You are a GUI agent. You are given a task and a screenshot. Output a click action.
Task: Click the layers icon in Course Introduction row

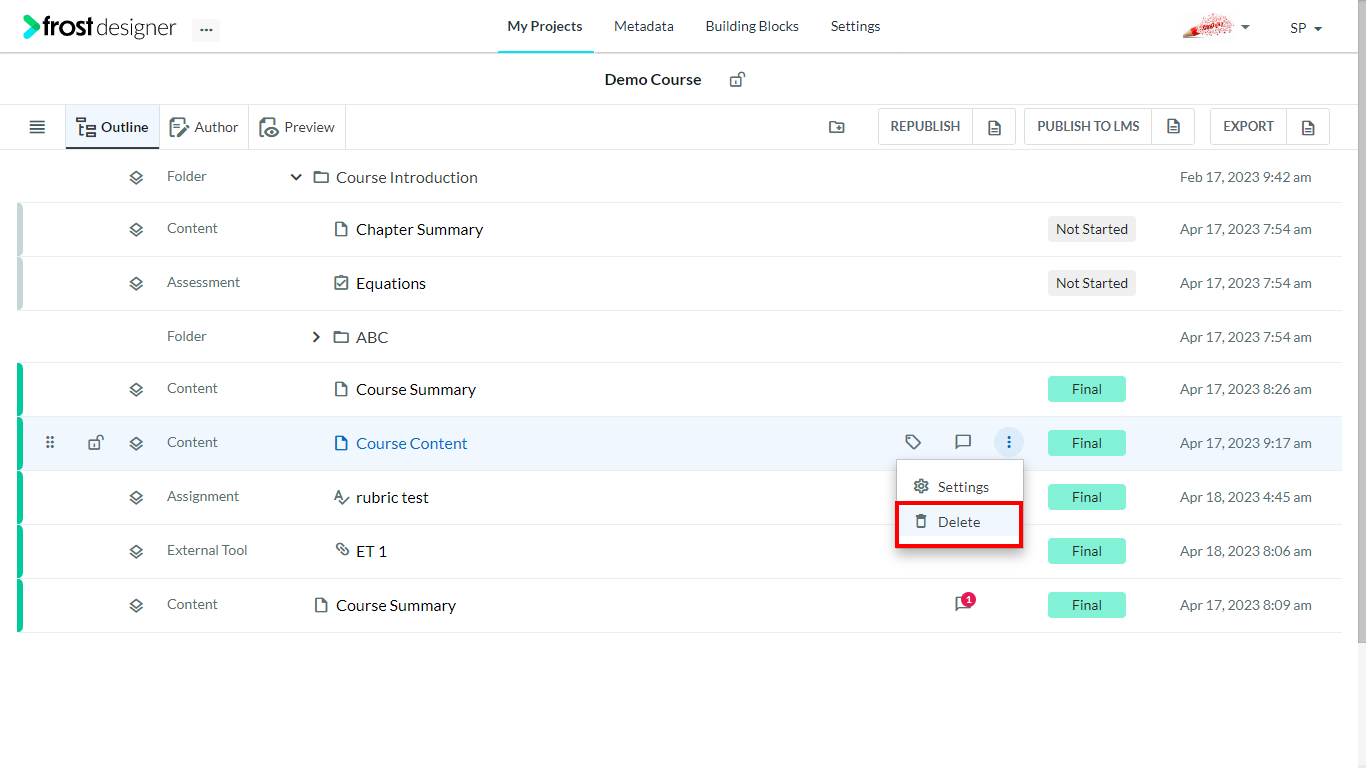(136, 177)
